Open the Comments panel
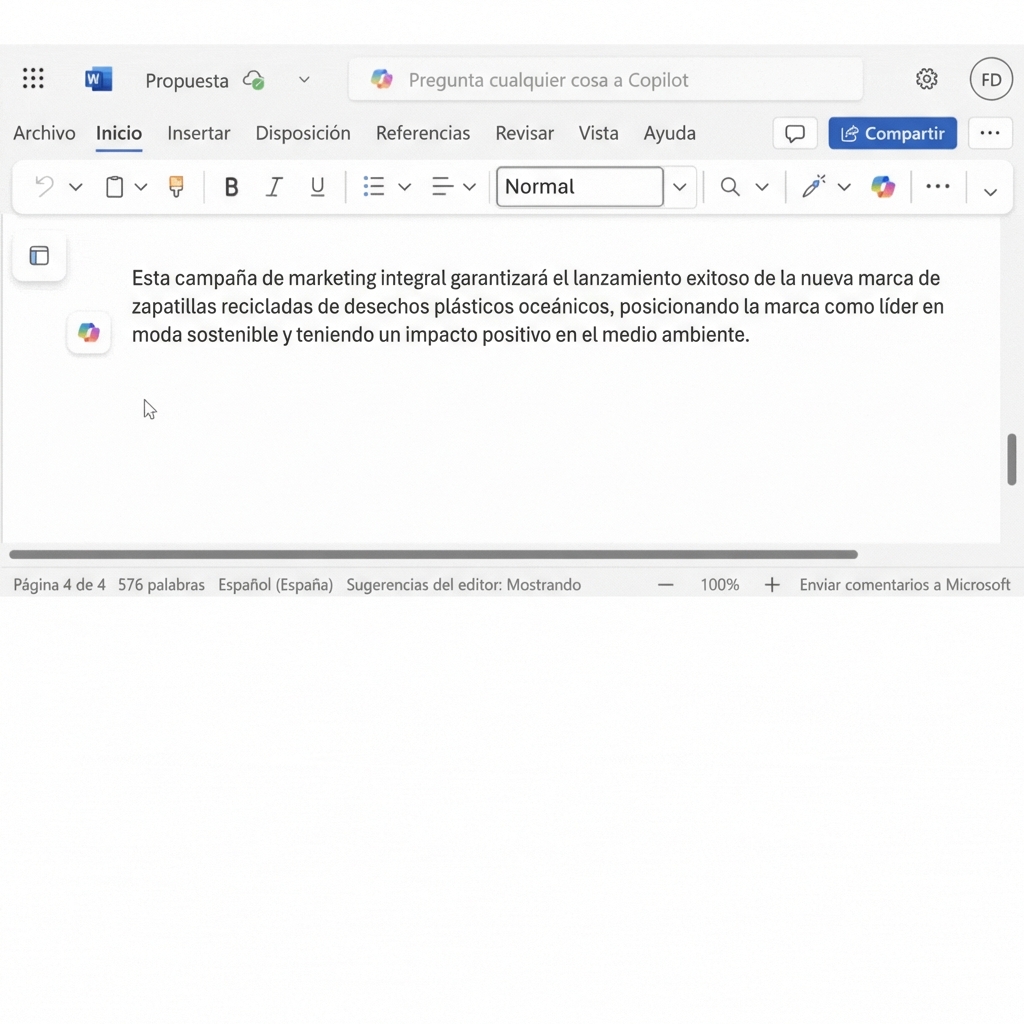 (x=795, y=133)
